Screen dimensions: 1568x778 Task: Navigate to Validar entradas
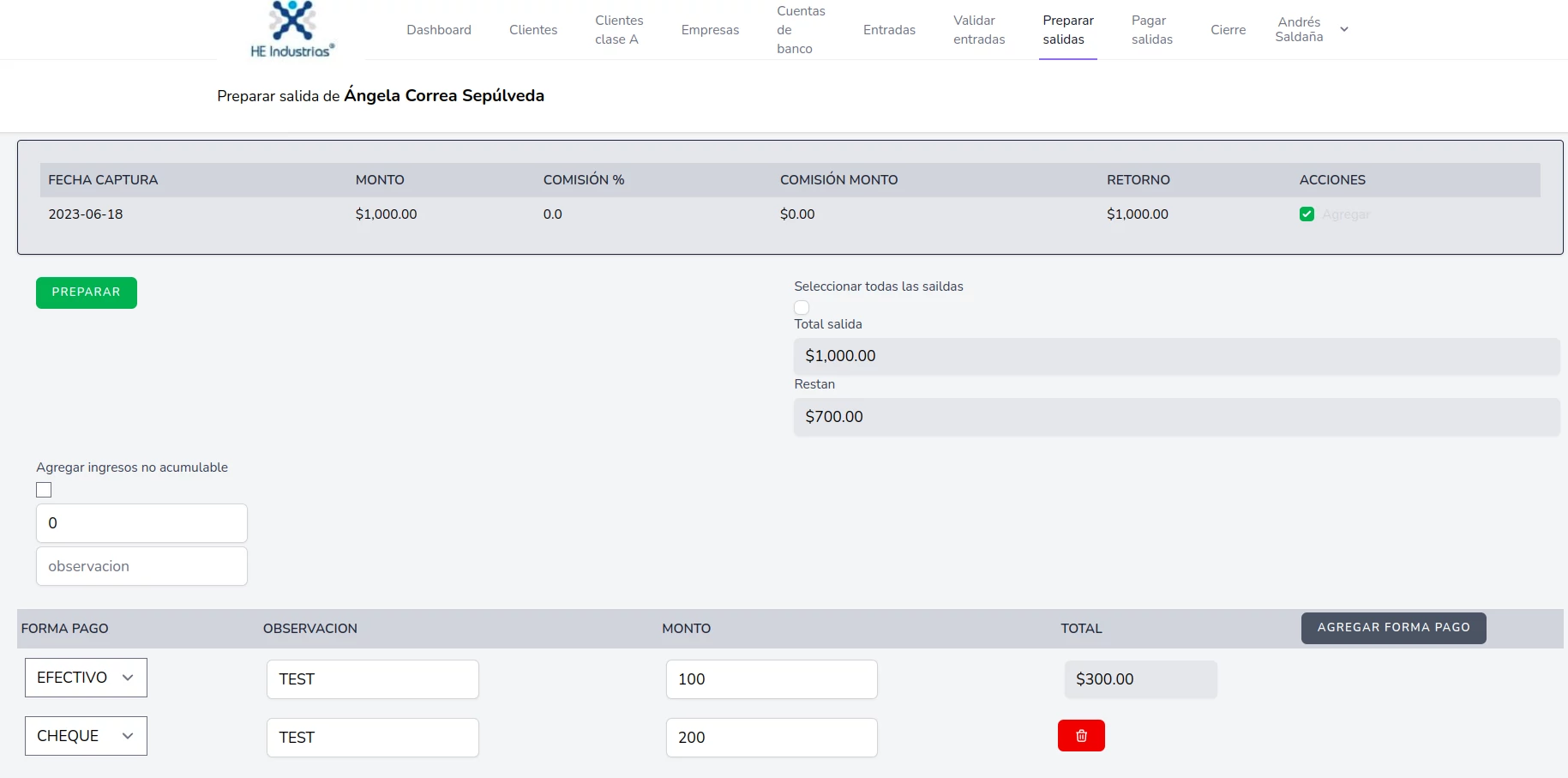(979, 30)
